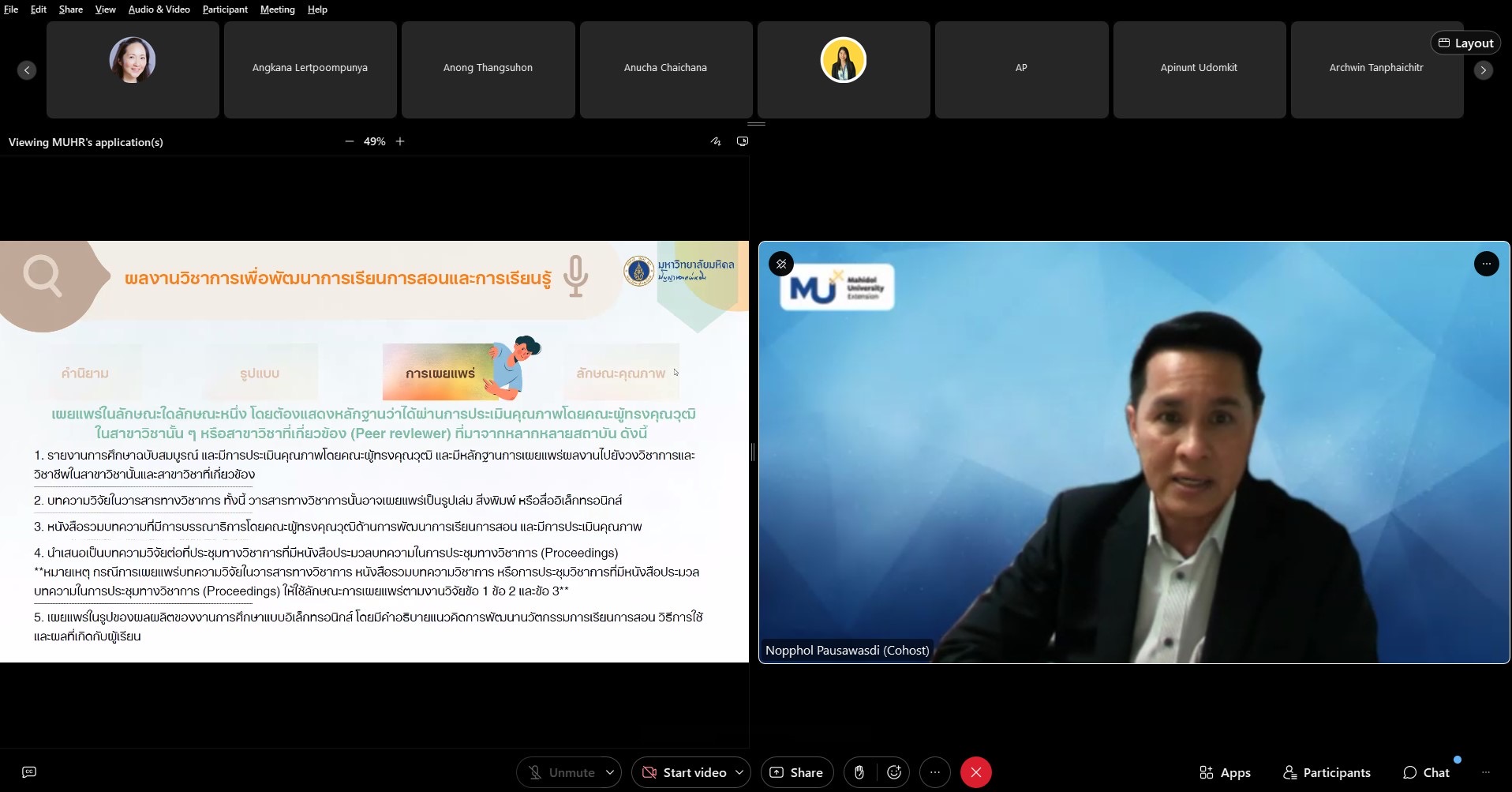Start video camera
The height and width of the screenshot is (792, 1512).
[684, 772]
